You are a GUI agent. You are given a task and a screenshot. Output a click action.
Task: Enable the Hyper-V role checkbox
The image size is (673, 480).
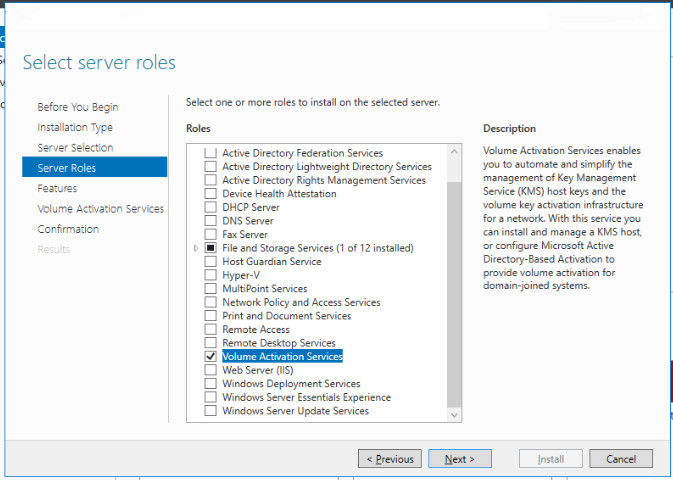tap(210, 275)
